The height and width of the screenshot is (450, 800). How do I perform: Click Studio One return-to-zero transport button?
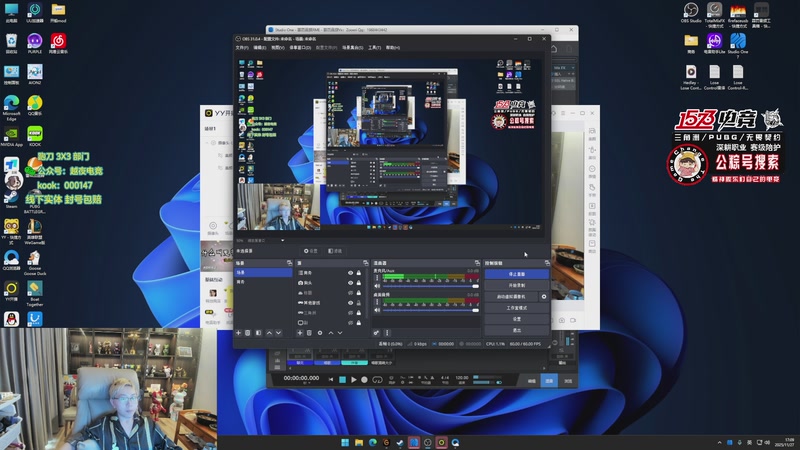(x=331, y=380)
